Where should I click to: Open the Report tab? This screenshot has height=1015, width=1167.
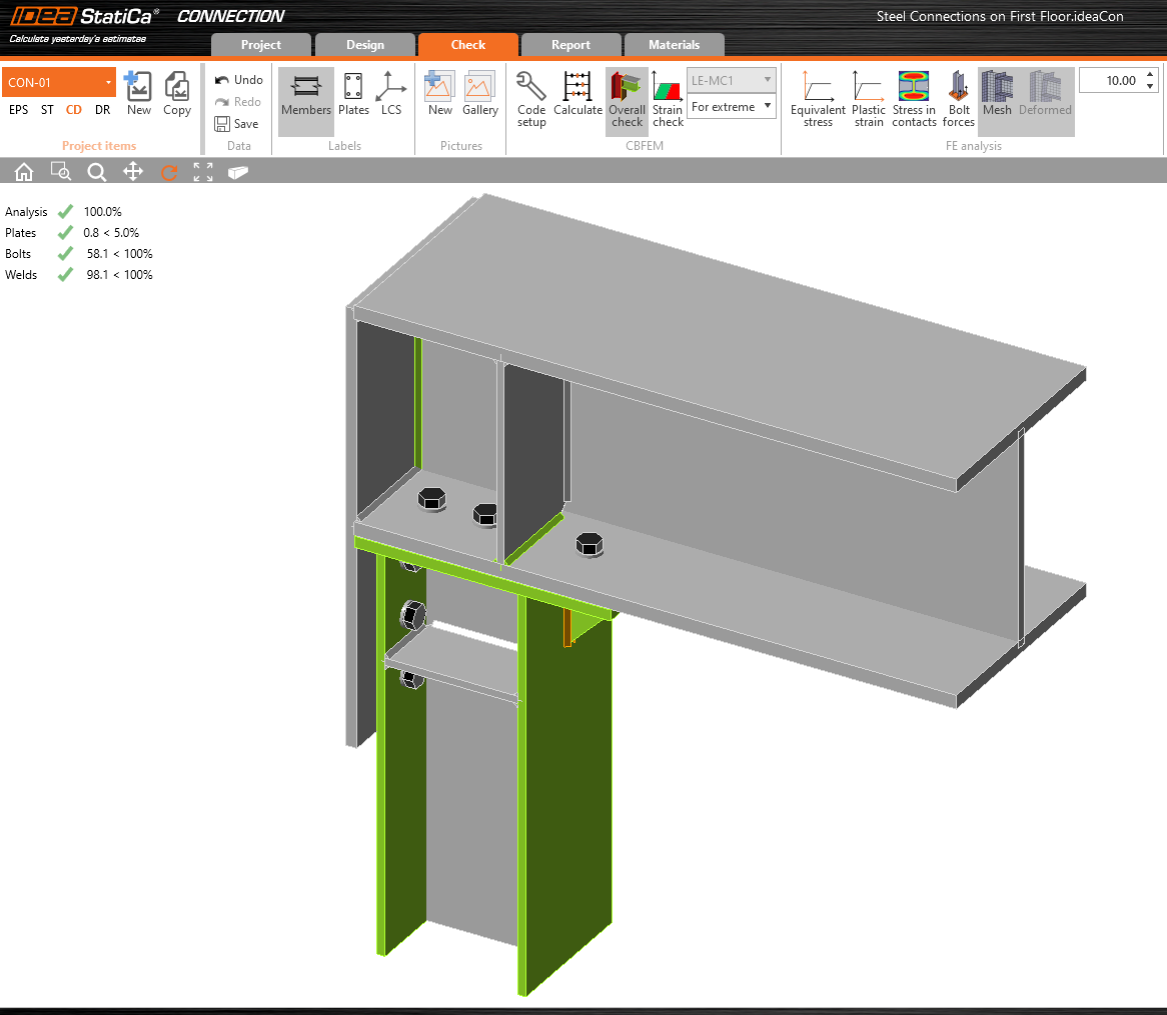pos(571,45)
